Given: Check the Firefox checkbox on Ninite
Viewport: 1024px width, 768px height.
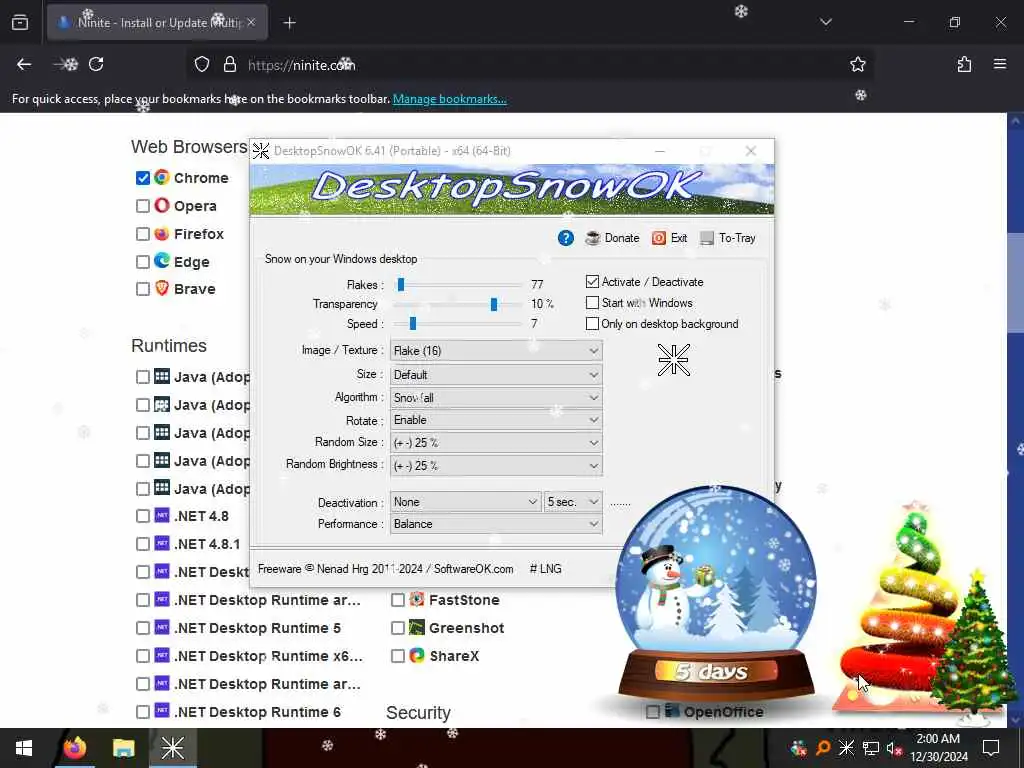Looking at the screenshot, I should tap(143, 234).
